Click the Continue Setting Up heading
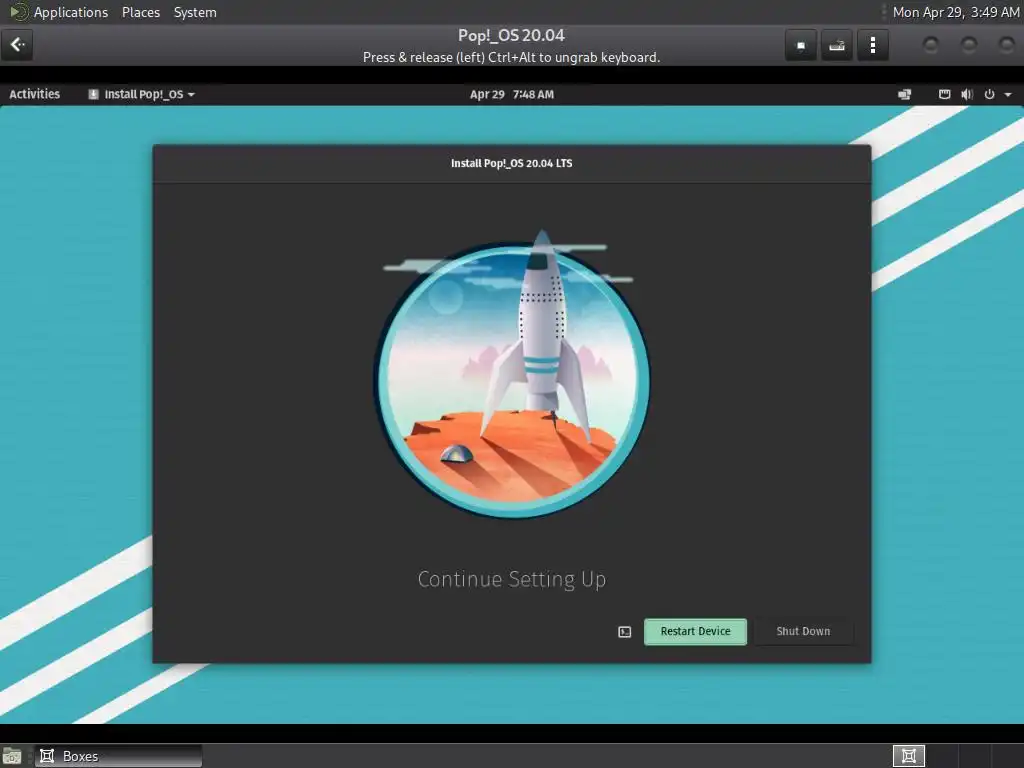Screen dimensions: 1024x768 coord(511,579)
